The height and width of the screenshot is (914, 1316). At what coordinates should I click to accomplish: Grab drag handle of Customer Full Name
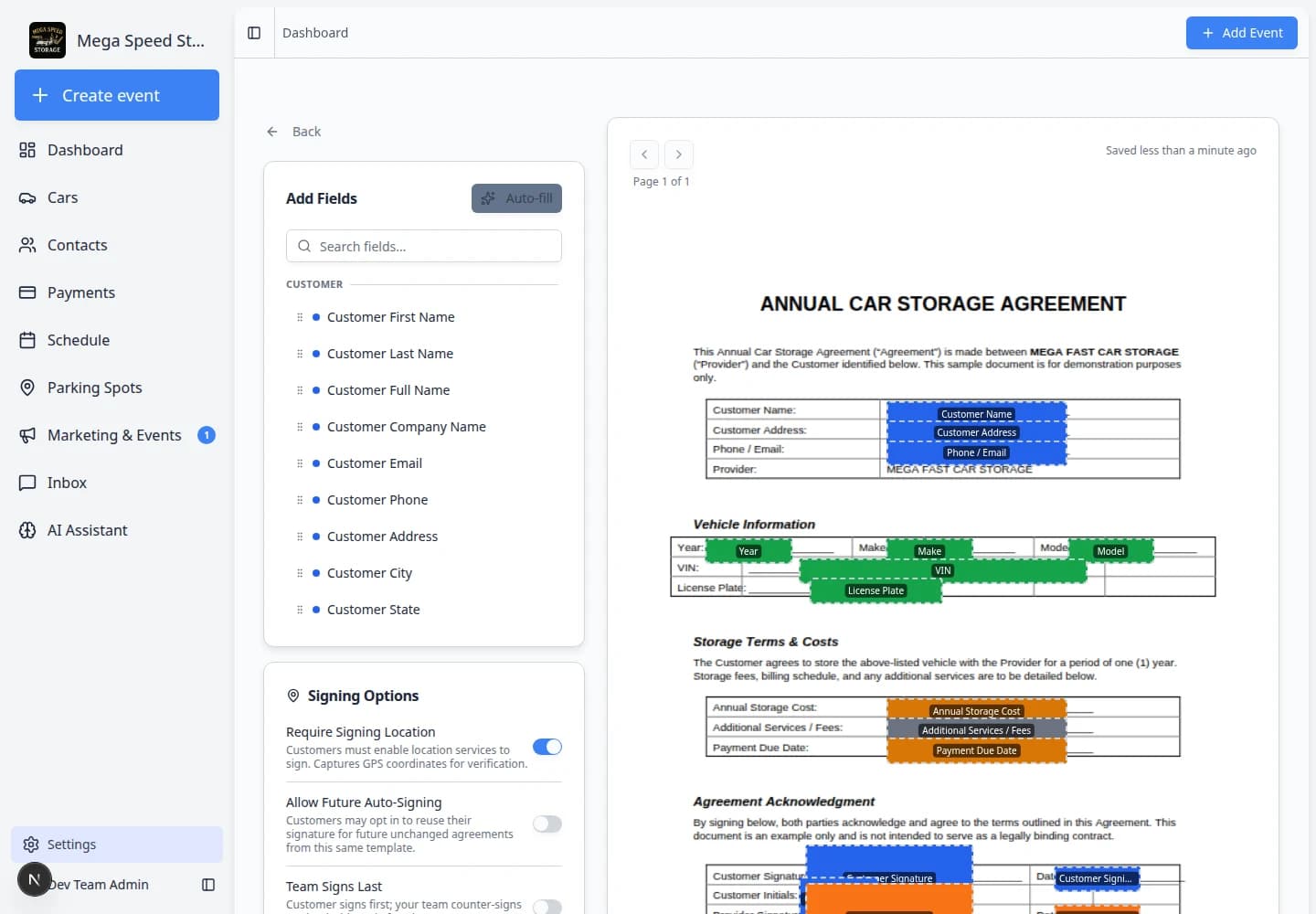tap(300, 390)
